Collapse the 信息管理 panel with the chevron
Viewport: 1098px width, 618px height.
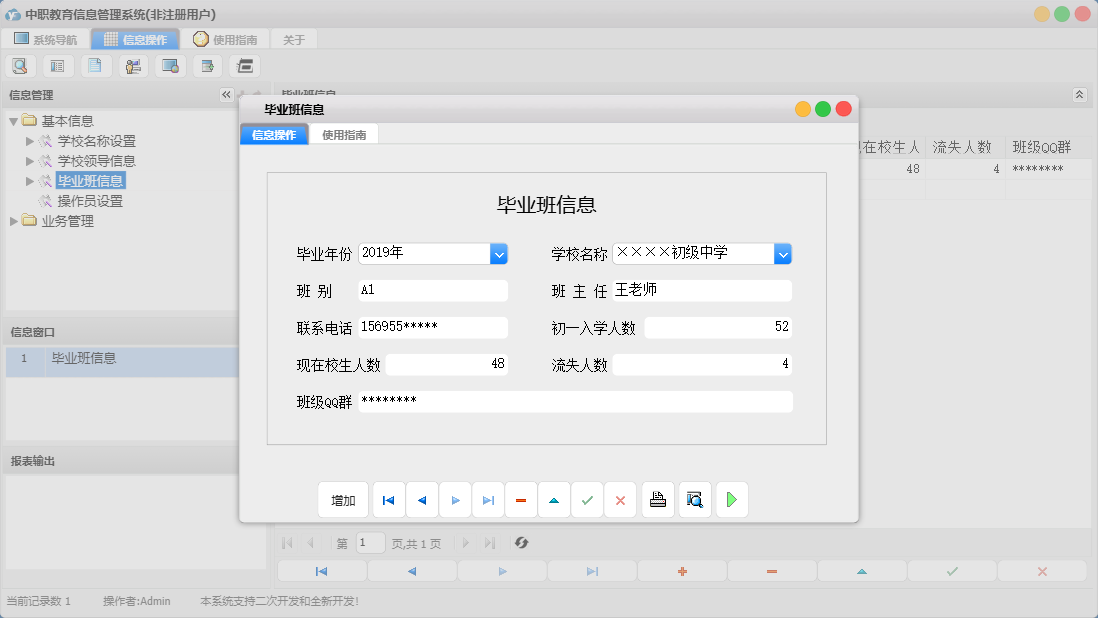click(226, 95)
